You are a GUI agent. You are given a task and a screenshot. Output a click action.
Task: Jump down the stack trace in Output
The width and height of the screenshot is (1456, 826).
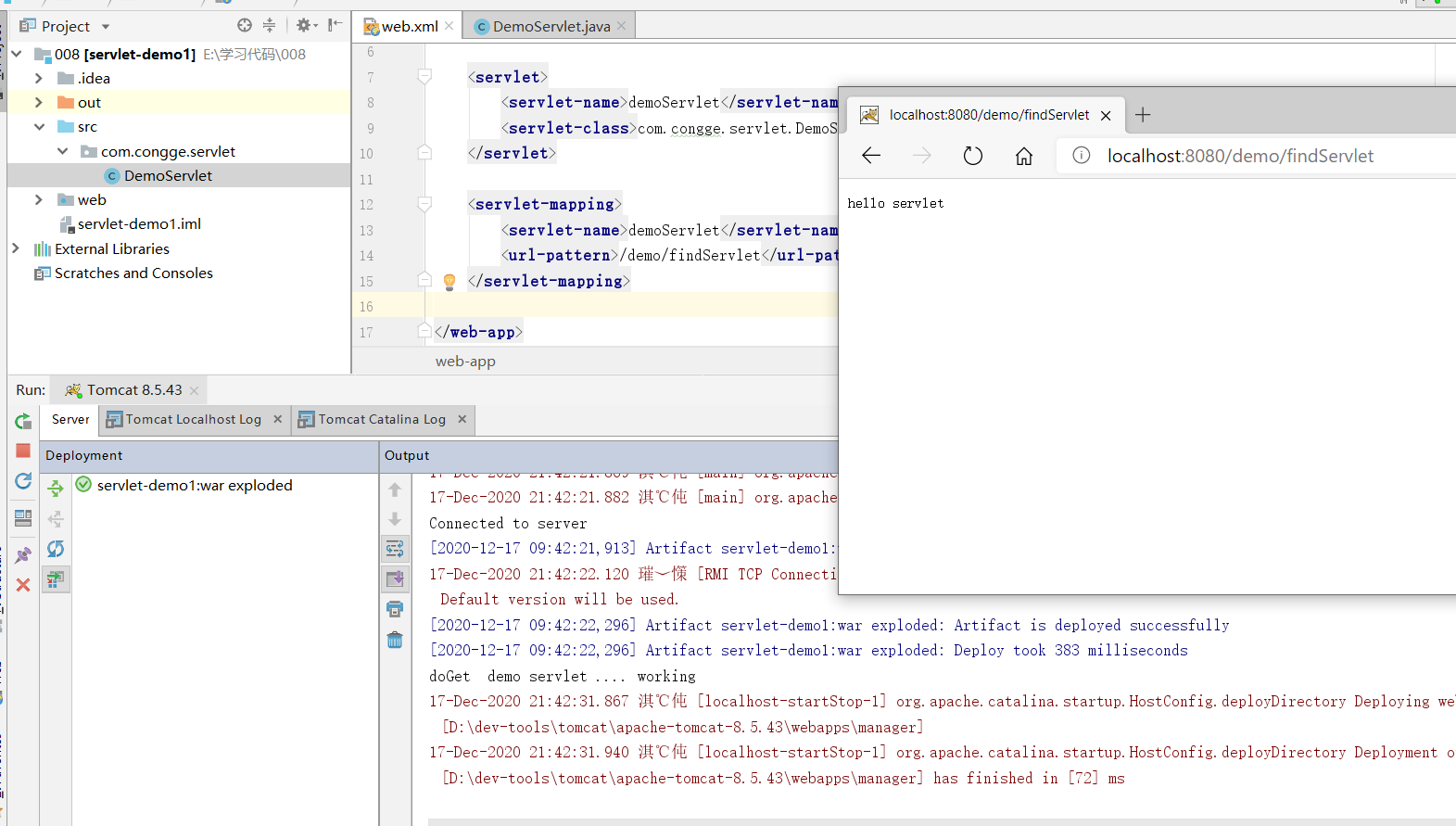tap(395, 519)
